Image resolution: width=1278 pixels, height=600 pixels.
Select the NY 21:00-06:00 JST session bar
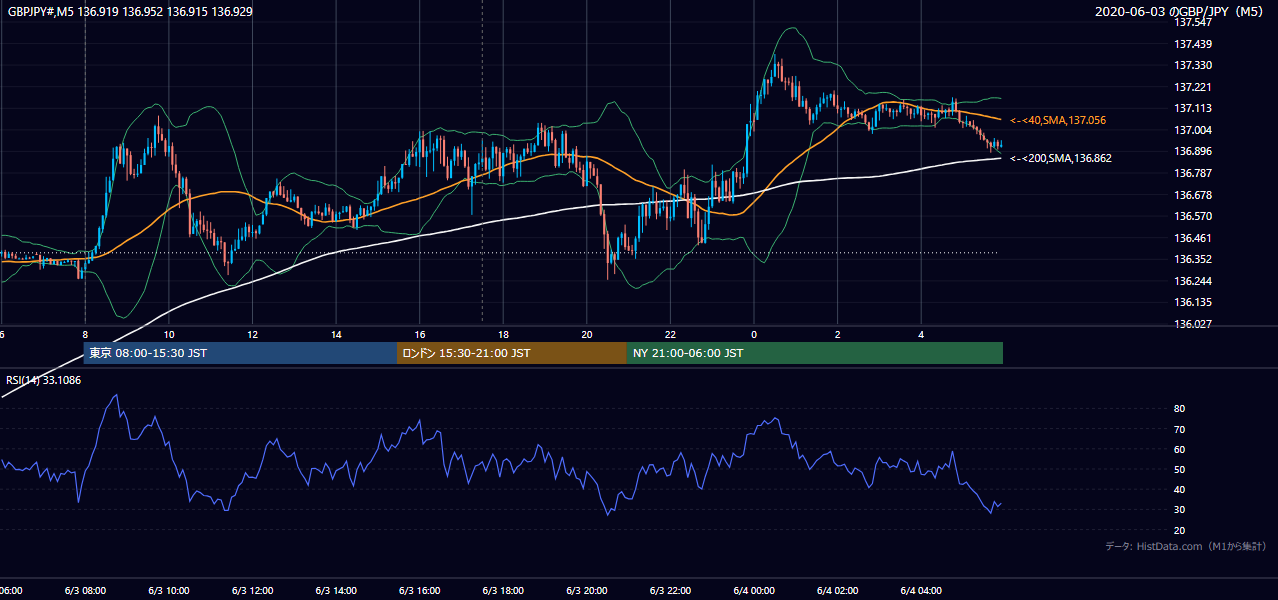(x=815, y=353)
